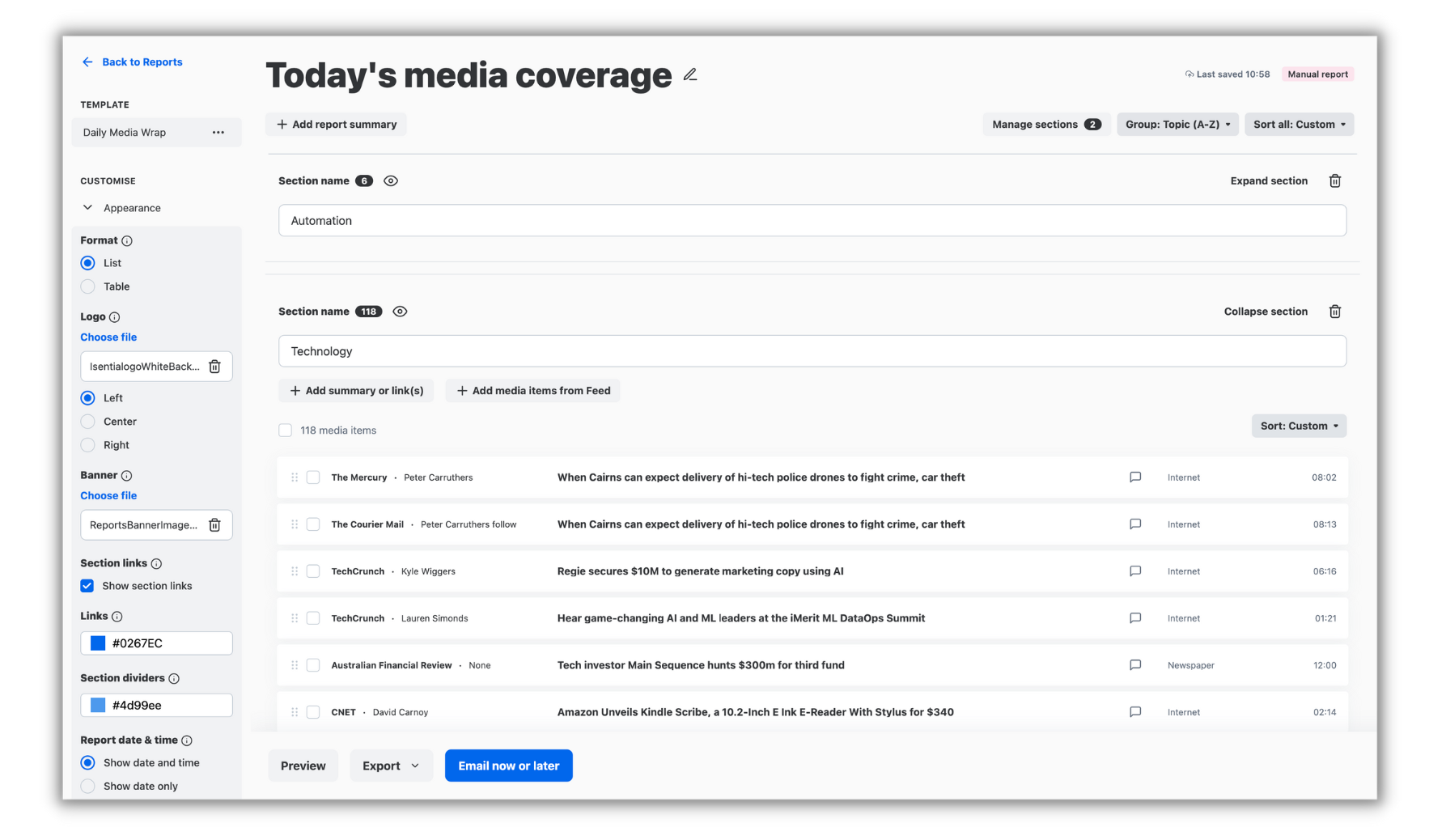Toggle visibility eye for the Technology section
This screenshot has width=1446, height=840.
click(400, 312)
